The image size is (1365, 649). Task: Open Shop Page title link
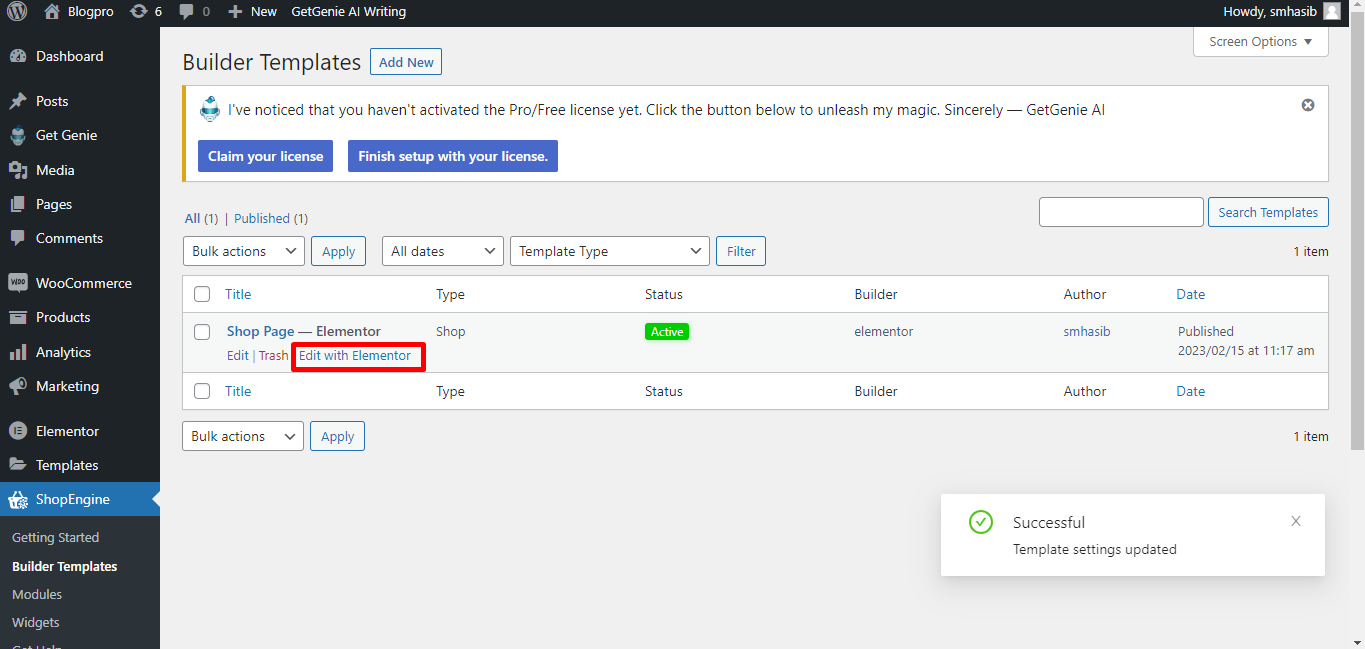(x=260, y=331)
